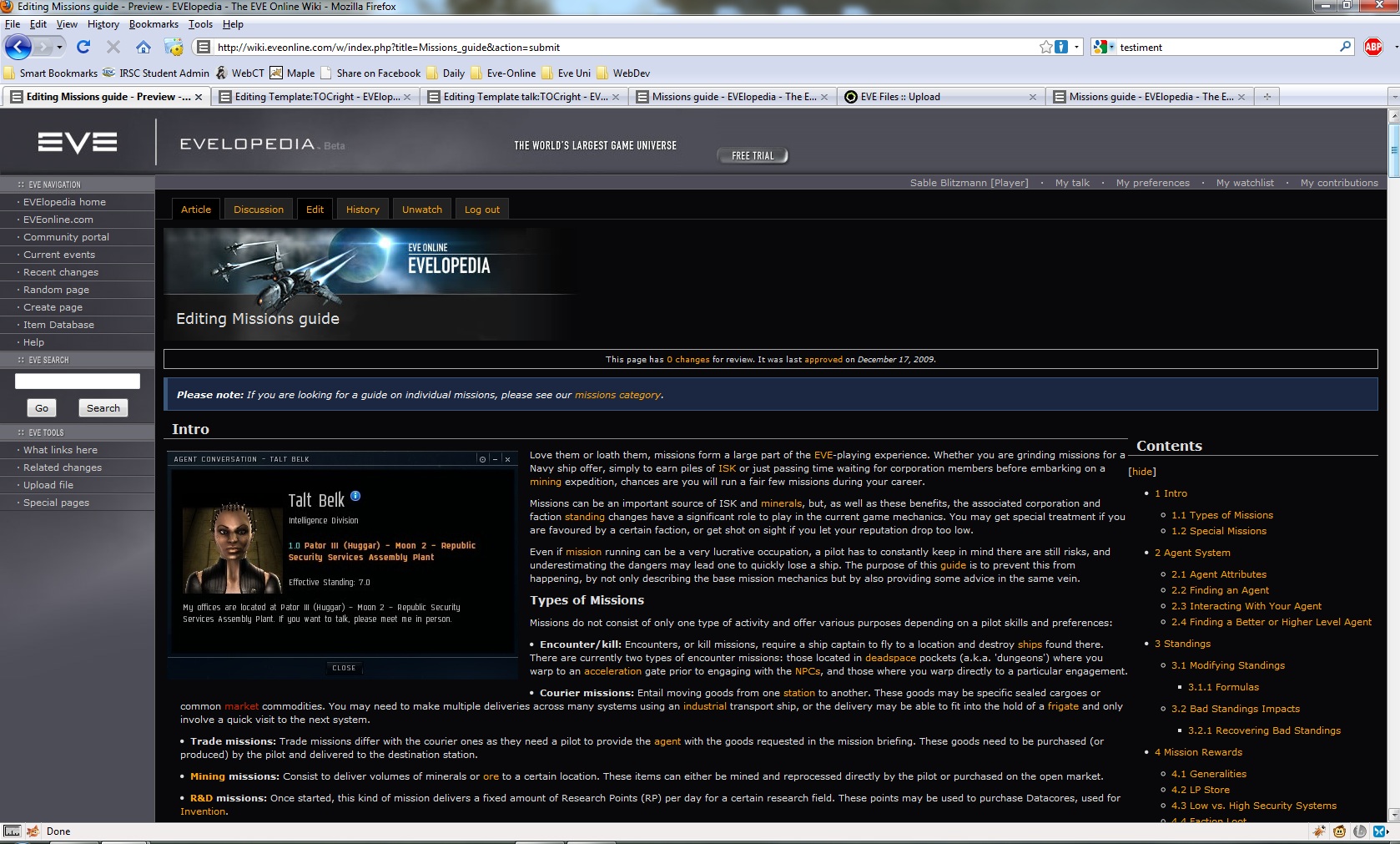The image size is (1400, 844).
Task: Switch to Editing Template:TOCright tab
Action: click(315, 97)
